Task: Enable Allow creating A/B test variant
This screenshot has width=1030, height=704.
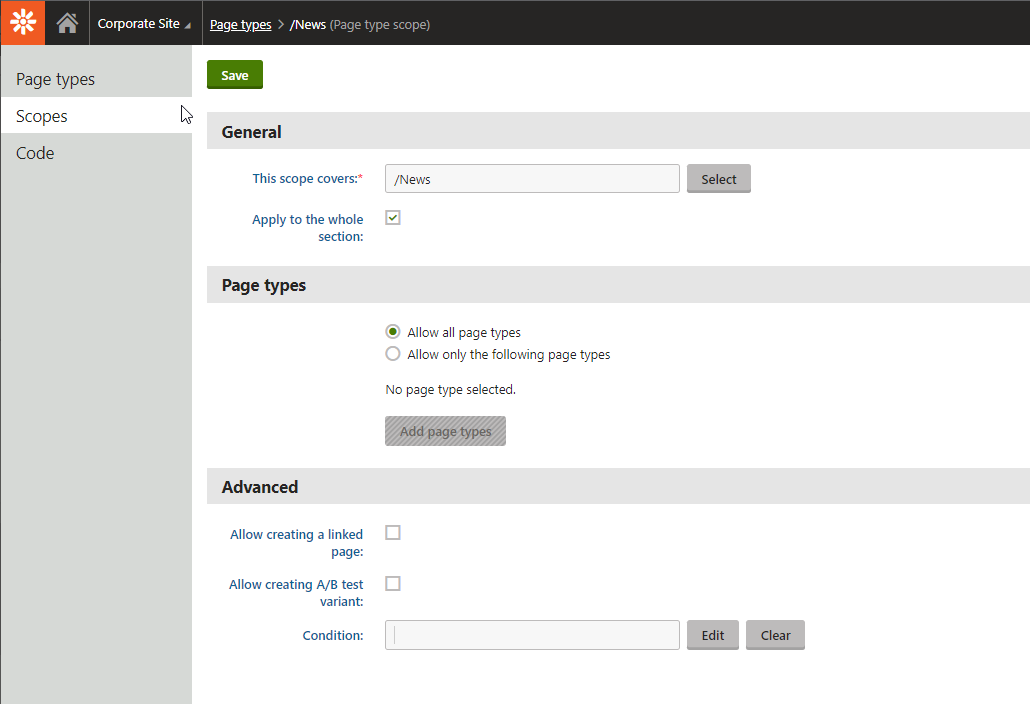Action: pyautogui.click(x=393, y=583)
